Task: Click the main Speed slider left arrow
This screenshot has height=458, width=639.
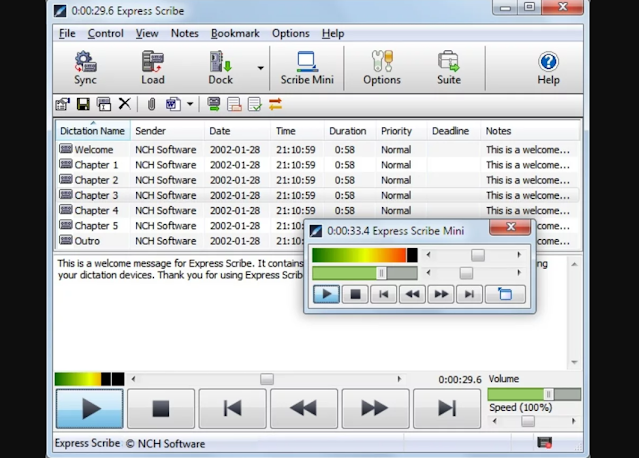Action: [x=494, y=421]
